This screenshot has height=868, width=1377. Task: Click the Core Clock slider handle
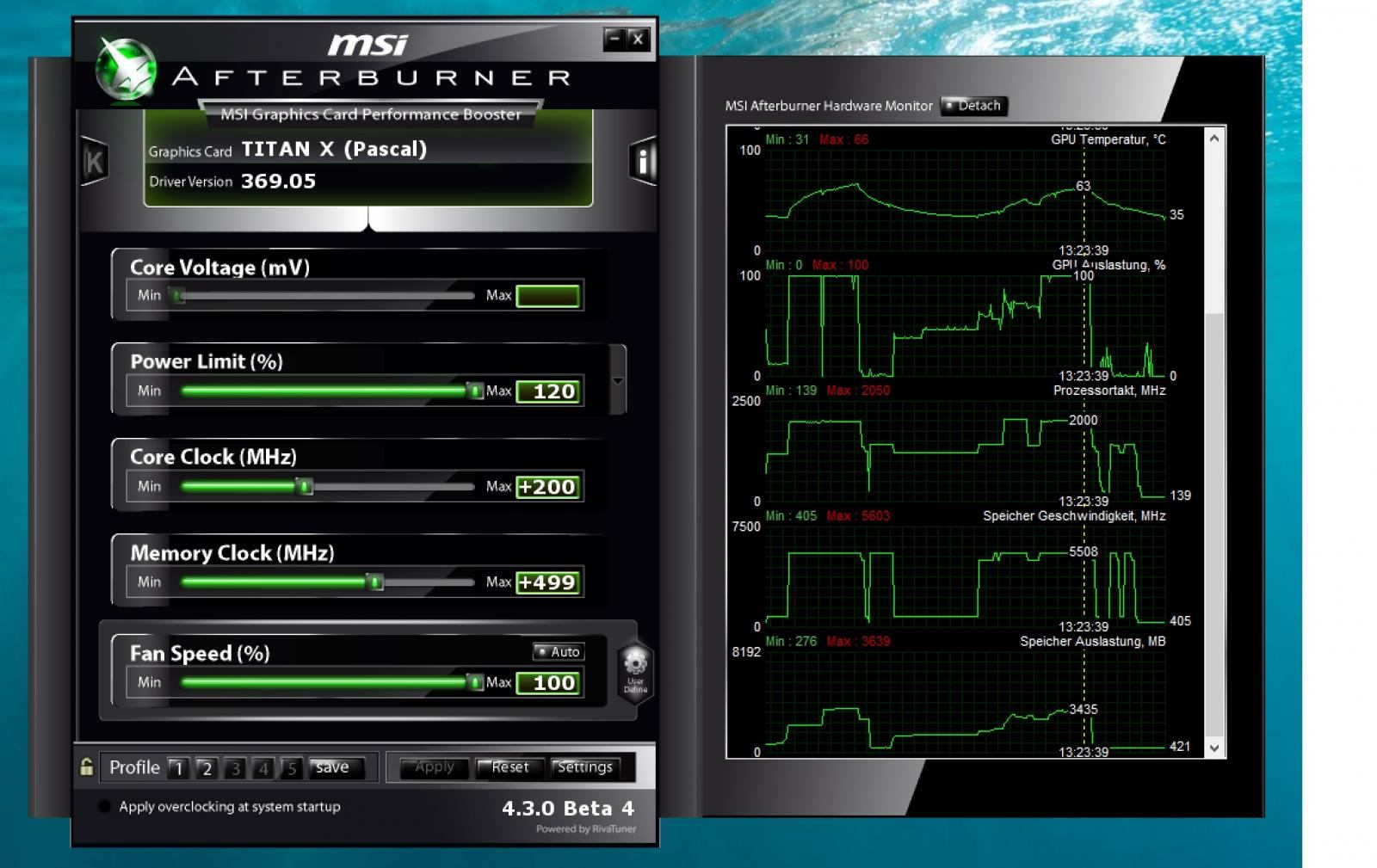[304, 487]
